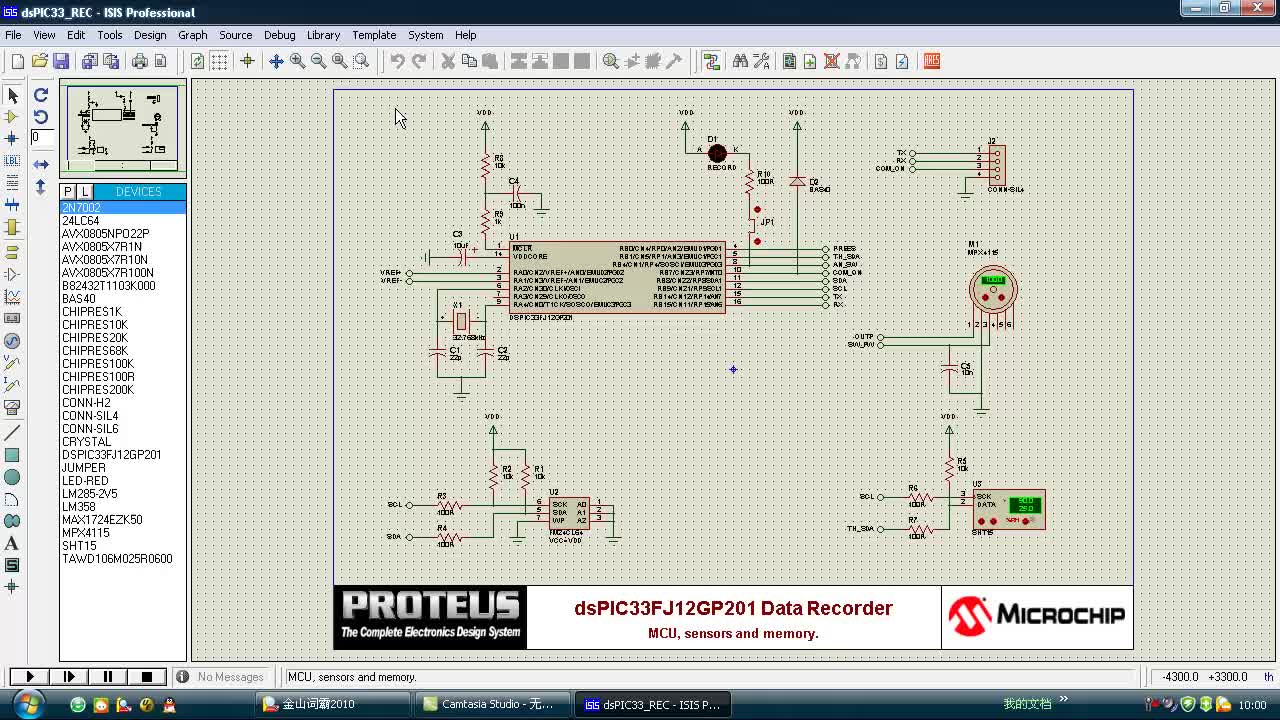This screenshot has height=720, width=1280.
Task: Add a new sheet
Action: coord(810,61)
